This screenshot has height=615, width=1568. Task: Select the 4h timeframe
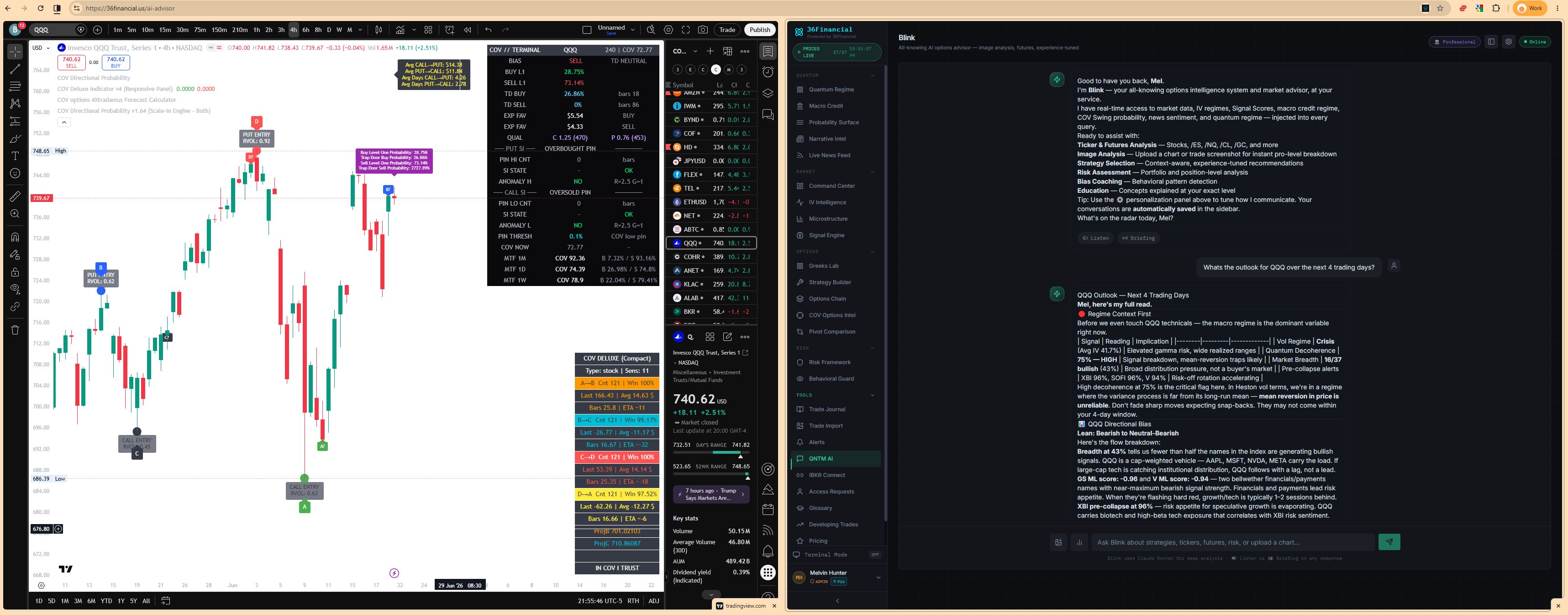294,30
